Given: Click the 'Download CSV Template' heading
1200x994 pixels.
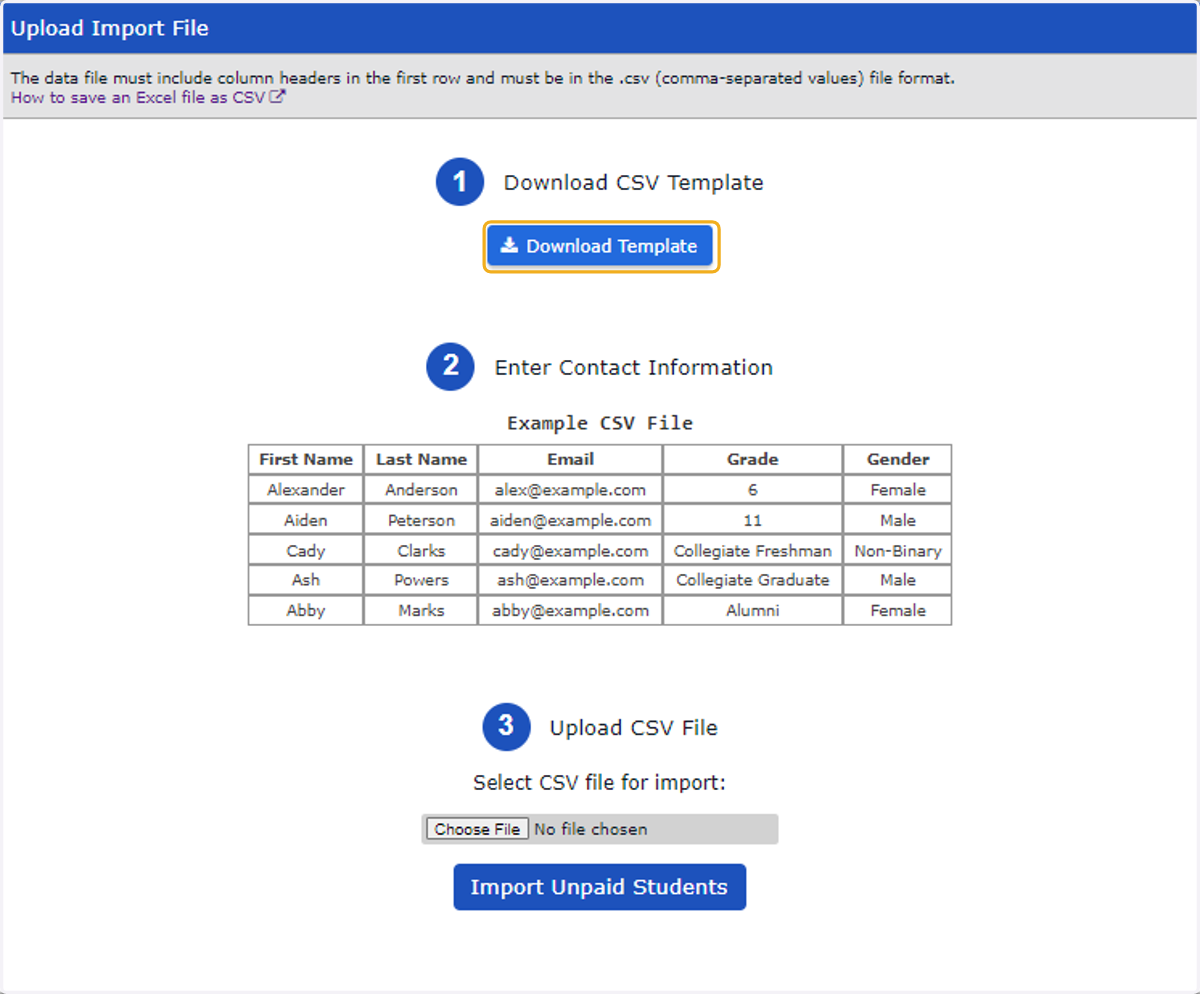Looking at the screenshot, I should (633, 183).
